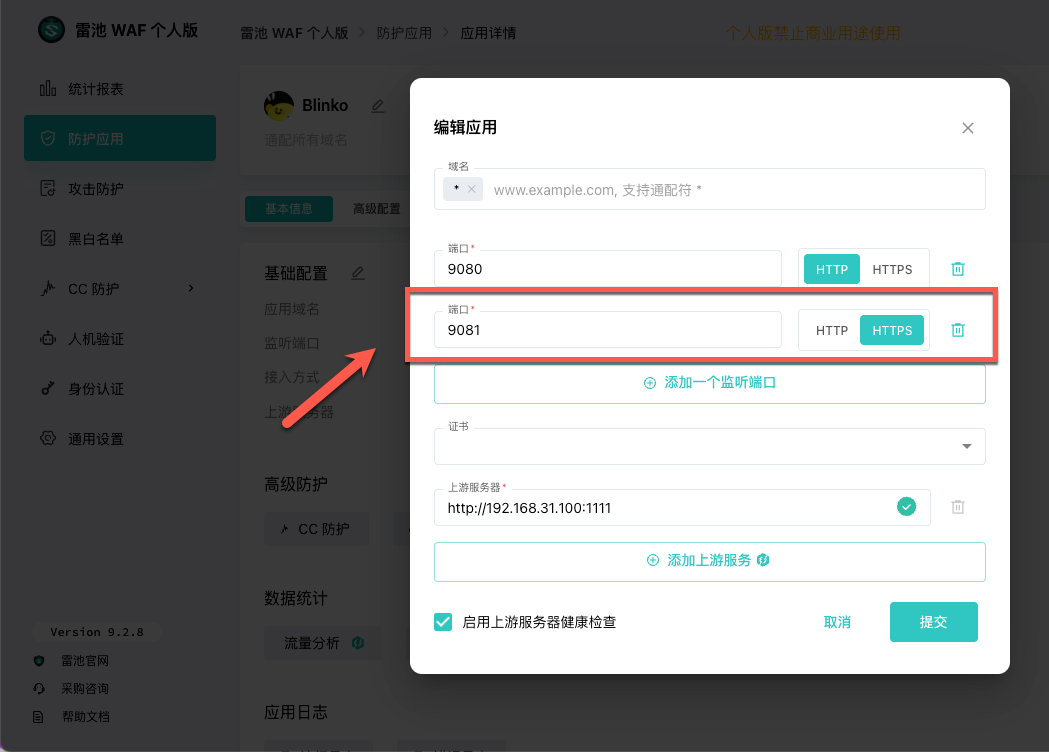Viewport: 1049px width, 752px height.
Task: Click the Version 9.2.8 label
Action: [97, 632]
